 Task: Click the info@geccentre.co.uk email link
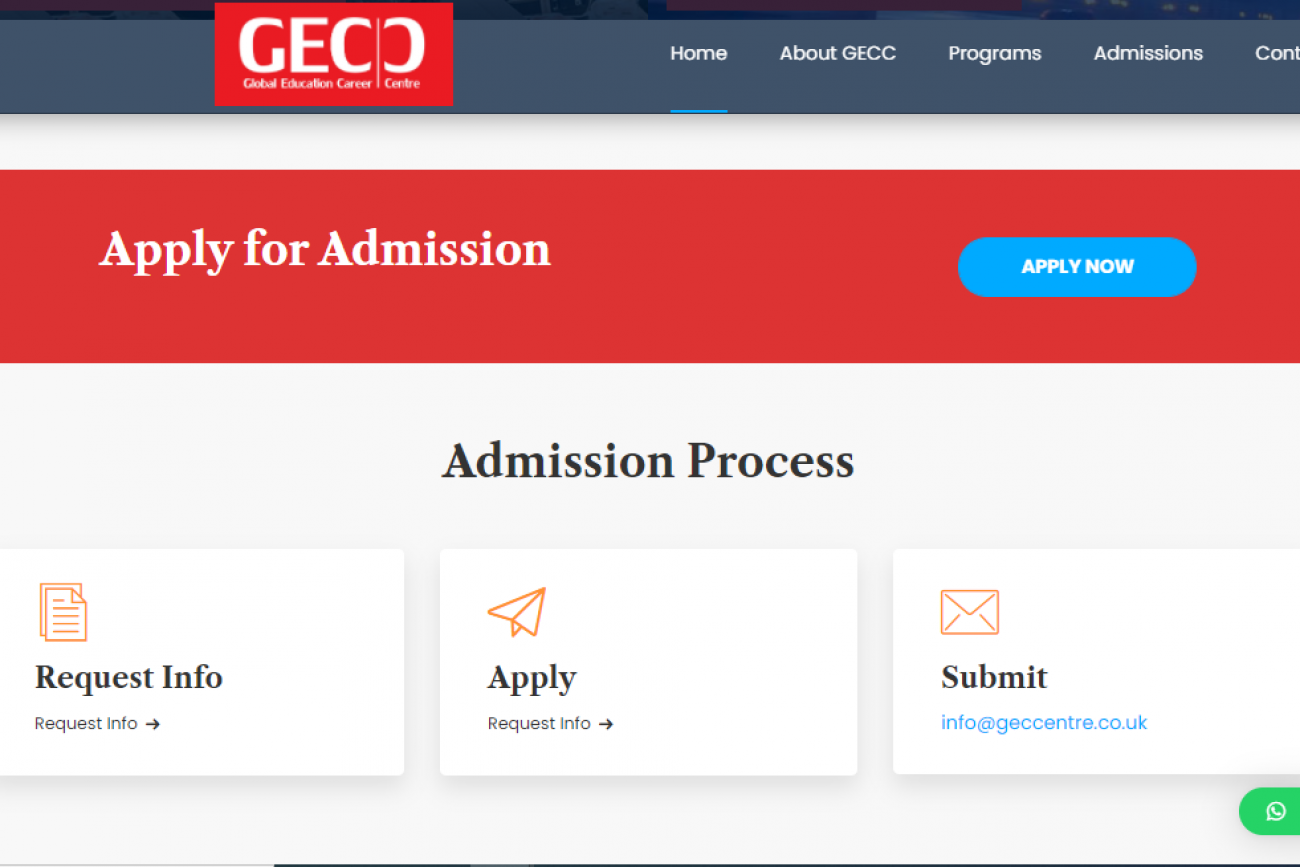pos(1043,723)
